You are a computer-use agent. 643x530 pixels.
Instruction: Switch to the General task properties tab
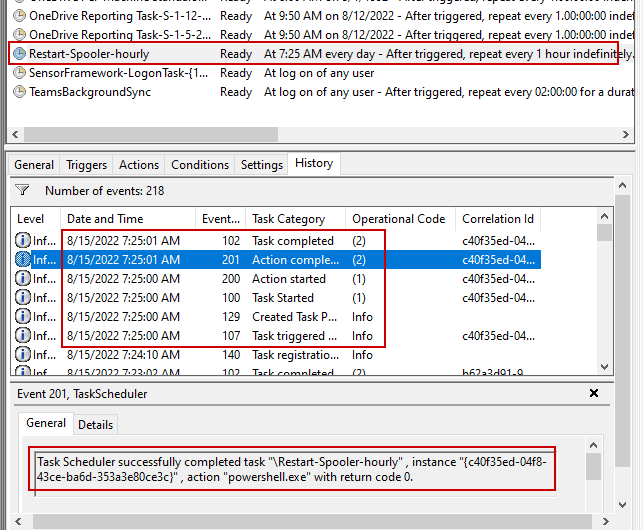click(x=34, y=165)
